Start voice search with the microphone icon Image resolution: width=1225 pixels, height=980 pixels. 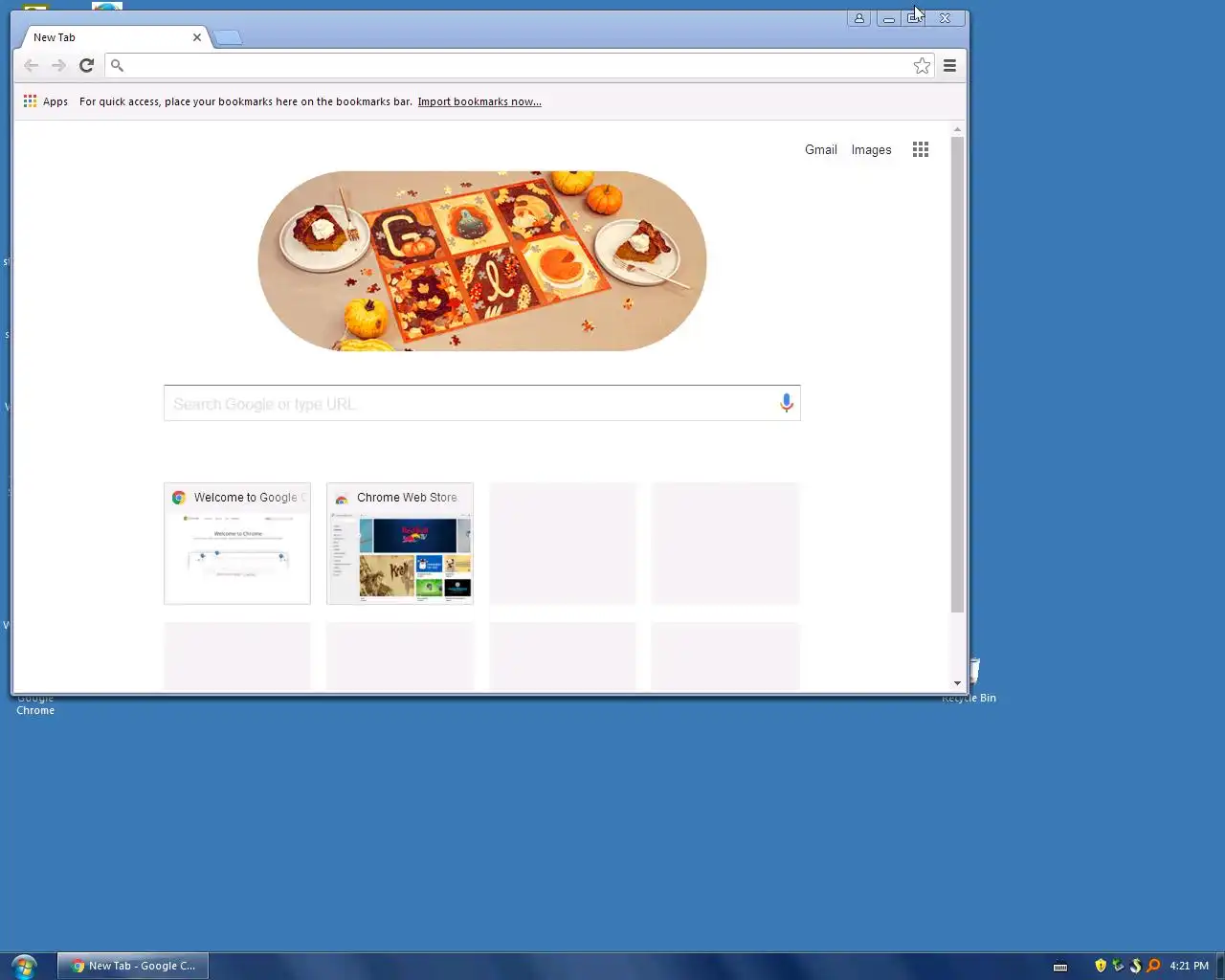coord(786,403)
